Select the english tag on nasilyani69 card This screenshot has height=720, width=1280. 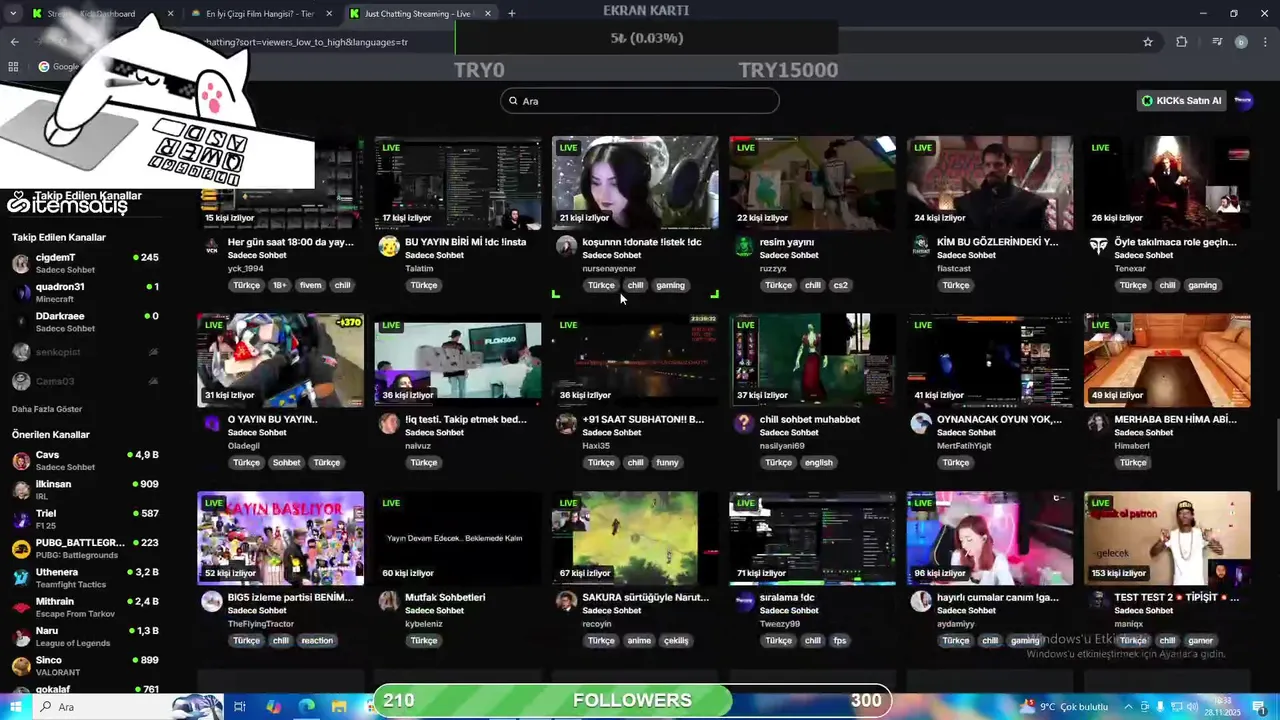[818, 462]
